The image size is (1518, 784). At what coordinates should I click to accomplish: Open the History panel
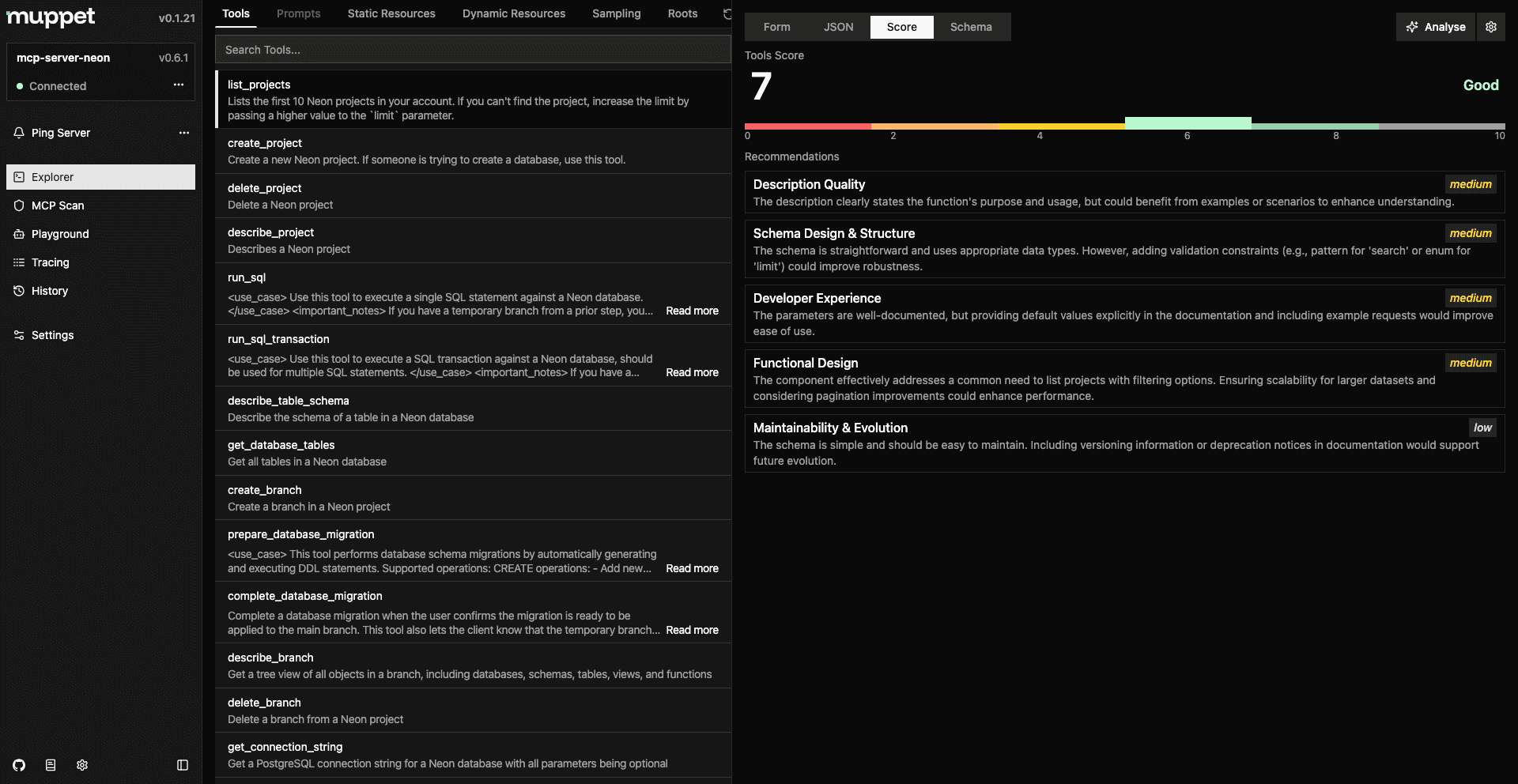(51, 291)
